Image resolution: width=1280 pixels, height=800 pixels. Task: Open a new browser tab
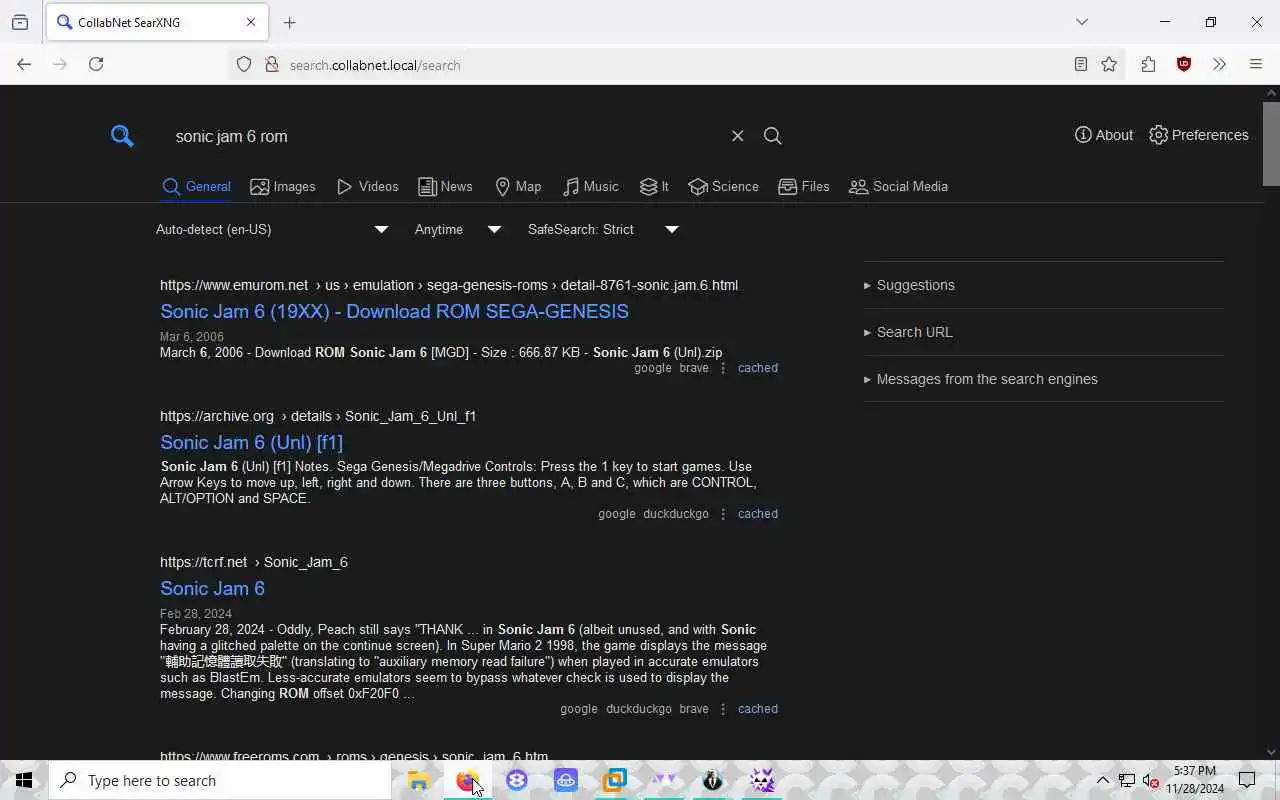[x=289, y=22]
